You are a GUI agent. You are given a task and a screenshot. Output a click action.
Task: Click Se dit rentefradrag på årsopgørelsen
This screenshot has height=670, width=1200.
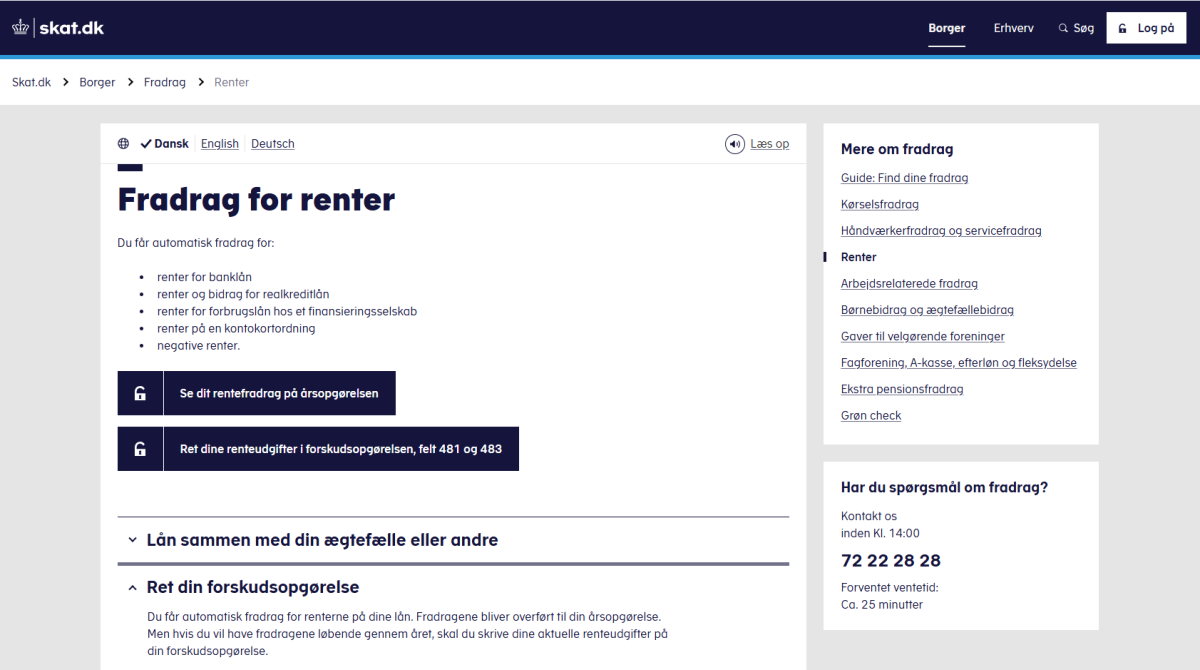[x=279, y=393]
